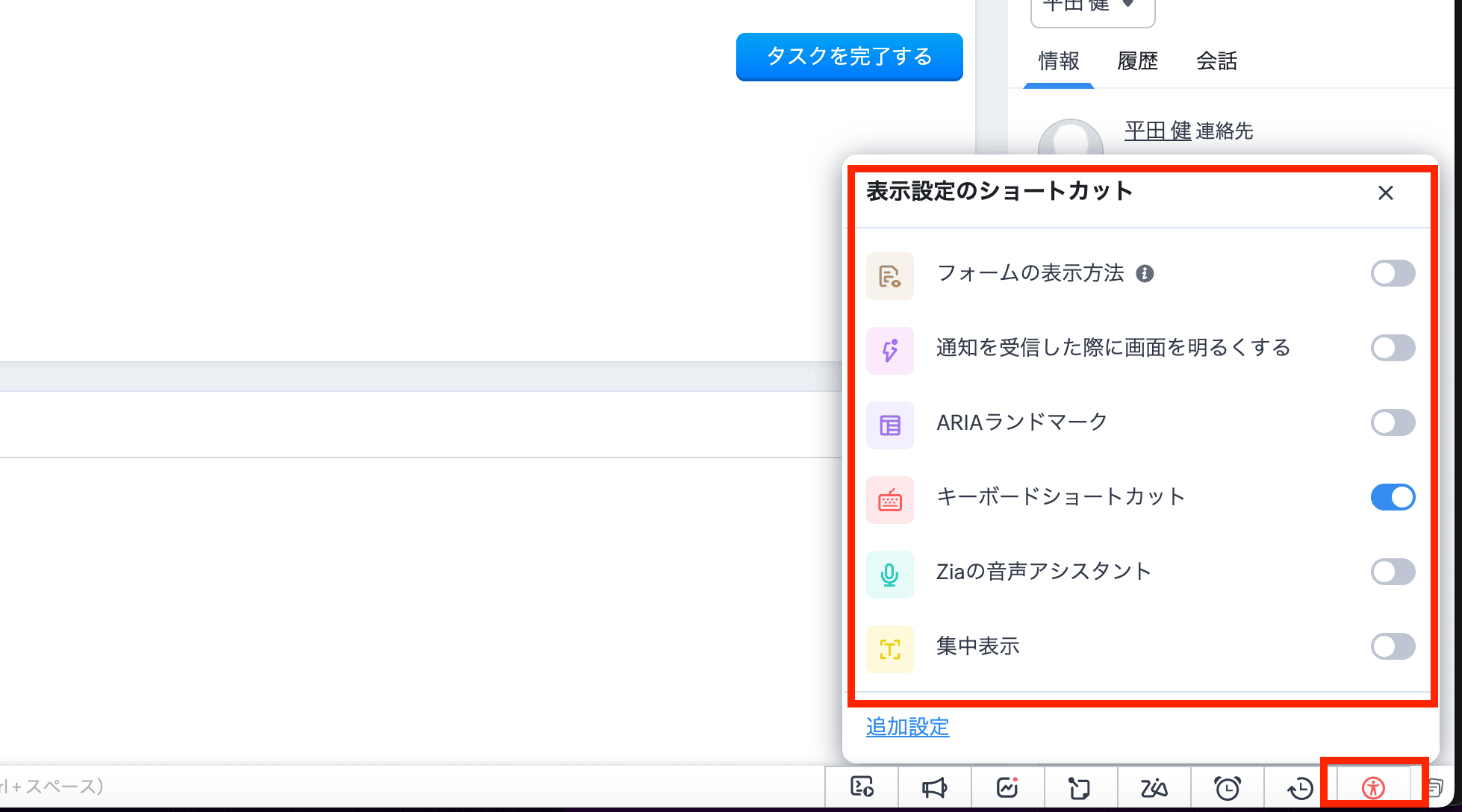
Task: Open the alarm clock reminders icon
Action: click(x=1227, y=787)
